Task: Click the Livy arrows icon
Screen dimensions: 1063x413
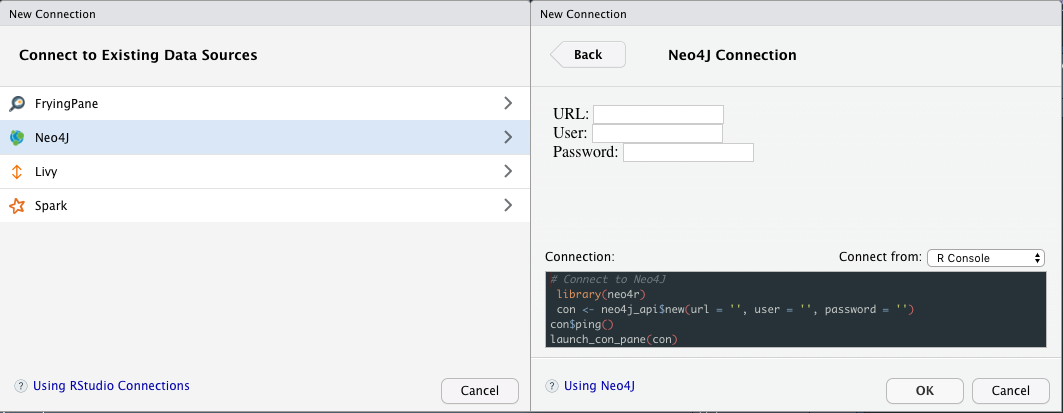Action: pos(17,172)
